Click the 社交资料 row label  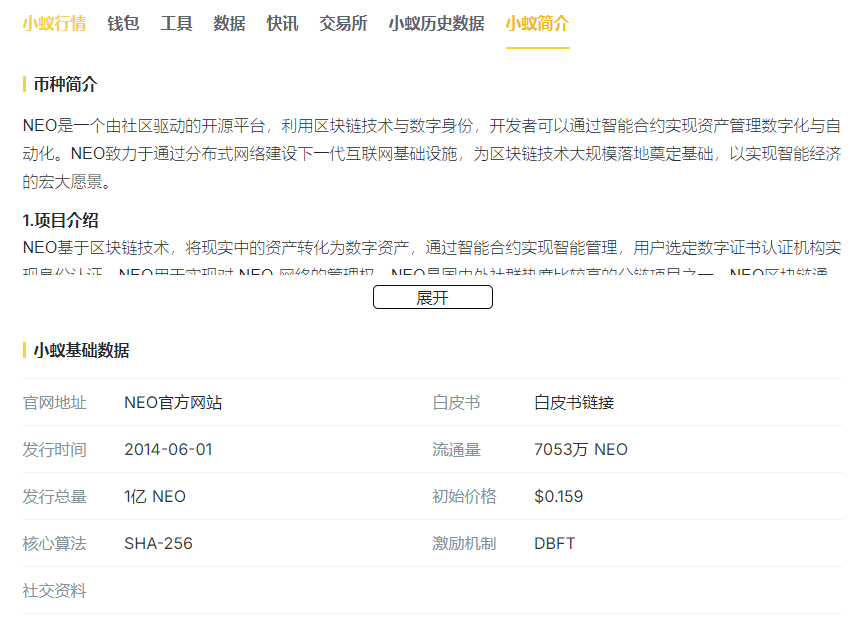tap(55, 591)
